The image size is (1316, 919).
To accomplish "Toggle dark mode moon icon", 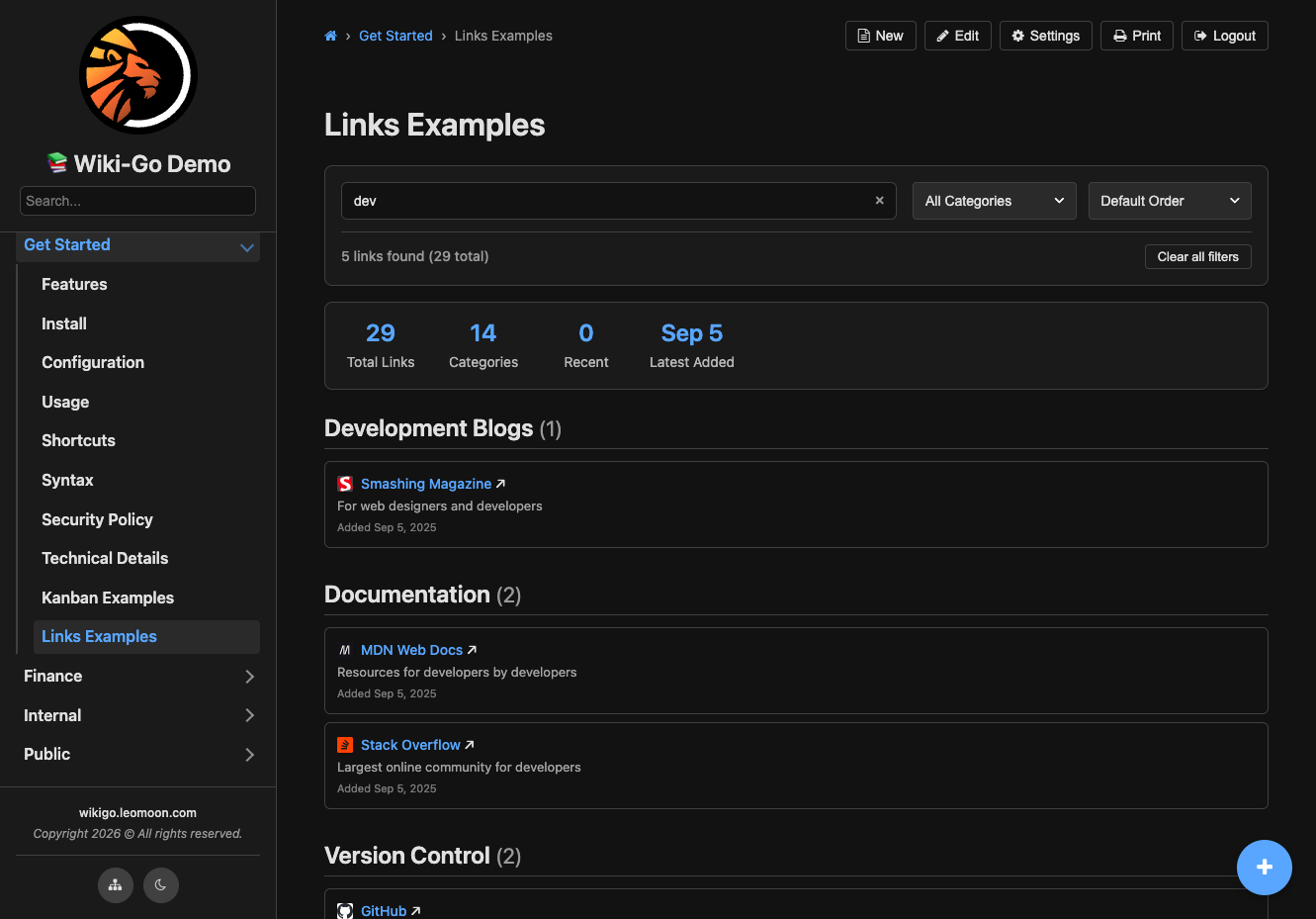I will coord(161,885).
